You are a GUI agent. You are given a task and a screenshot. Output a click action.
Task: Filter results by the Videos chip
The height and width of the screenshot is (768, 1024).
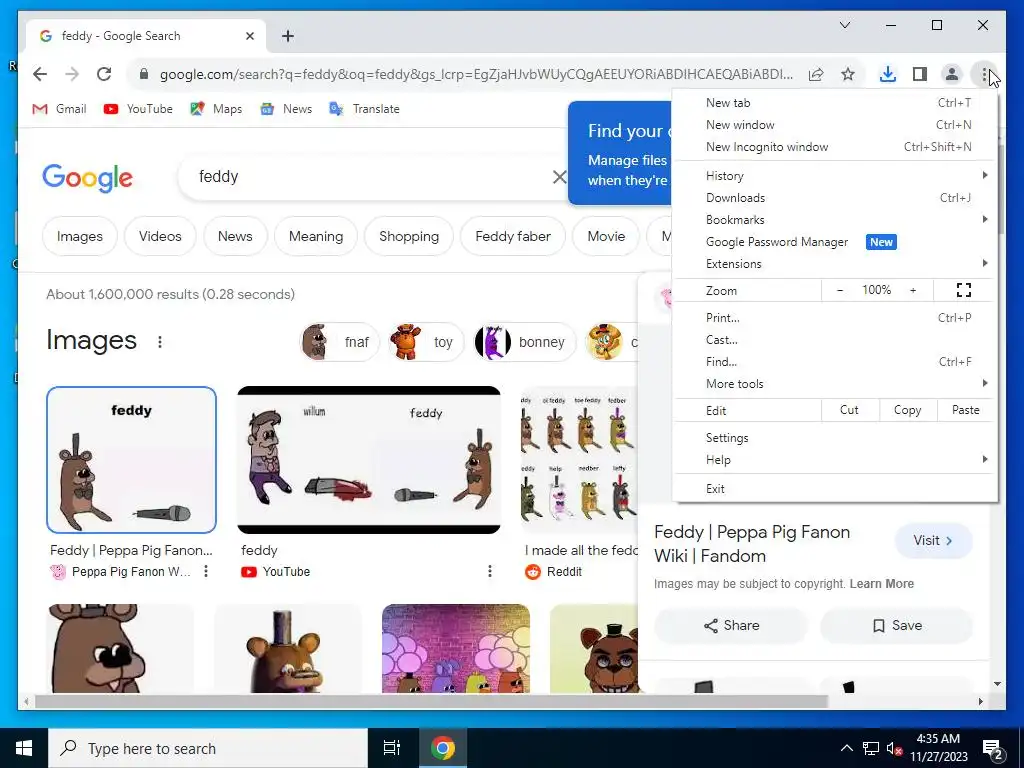point(160,236)
